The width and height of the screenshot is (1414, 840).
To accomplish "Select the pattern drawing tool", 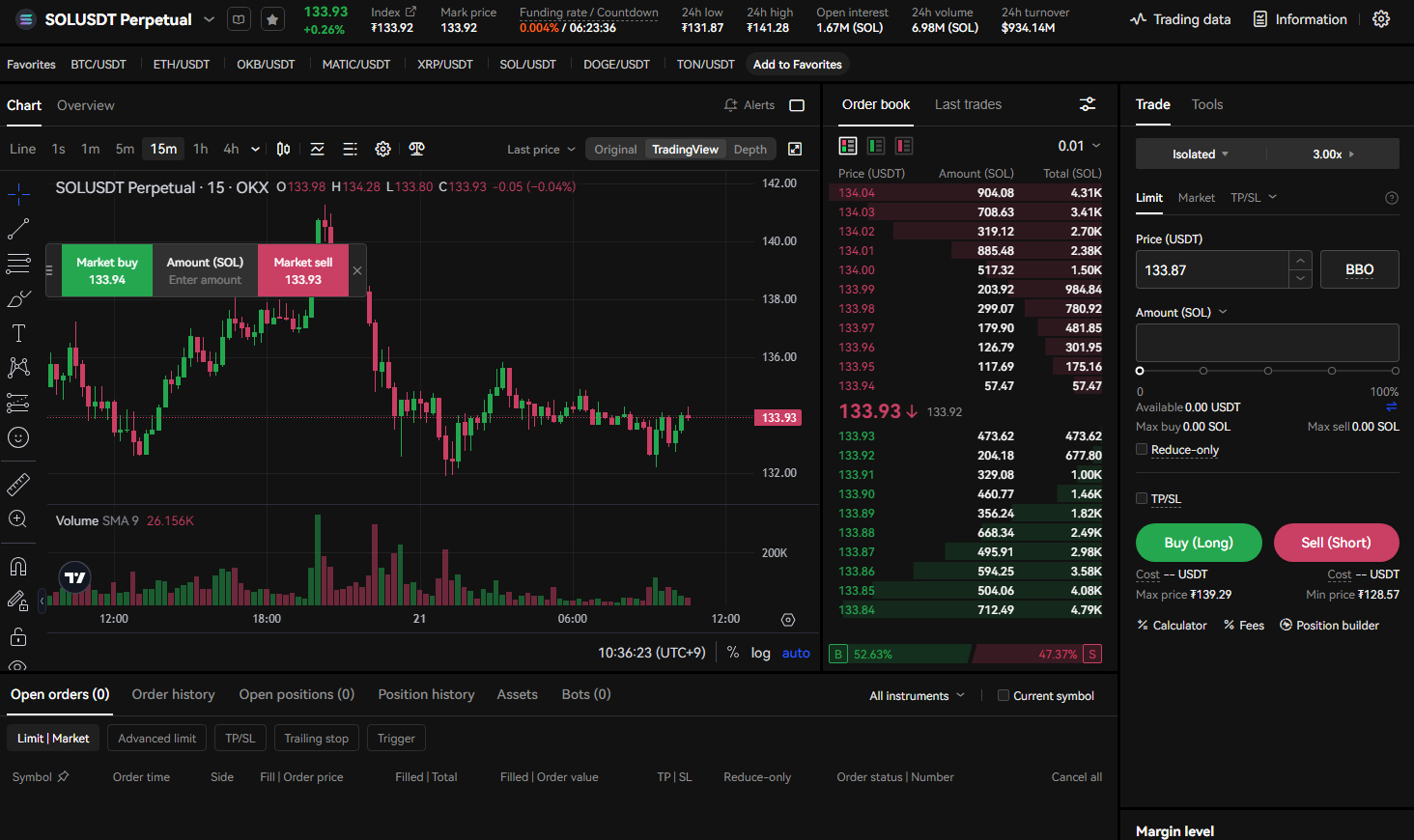I will [x=18, y=368].
